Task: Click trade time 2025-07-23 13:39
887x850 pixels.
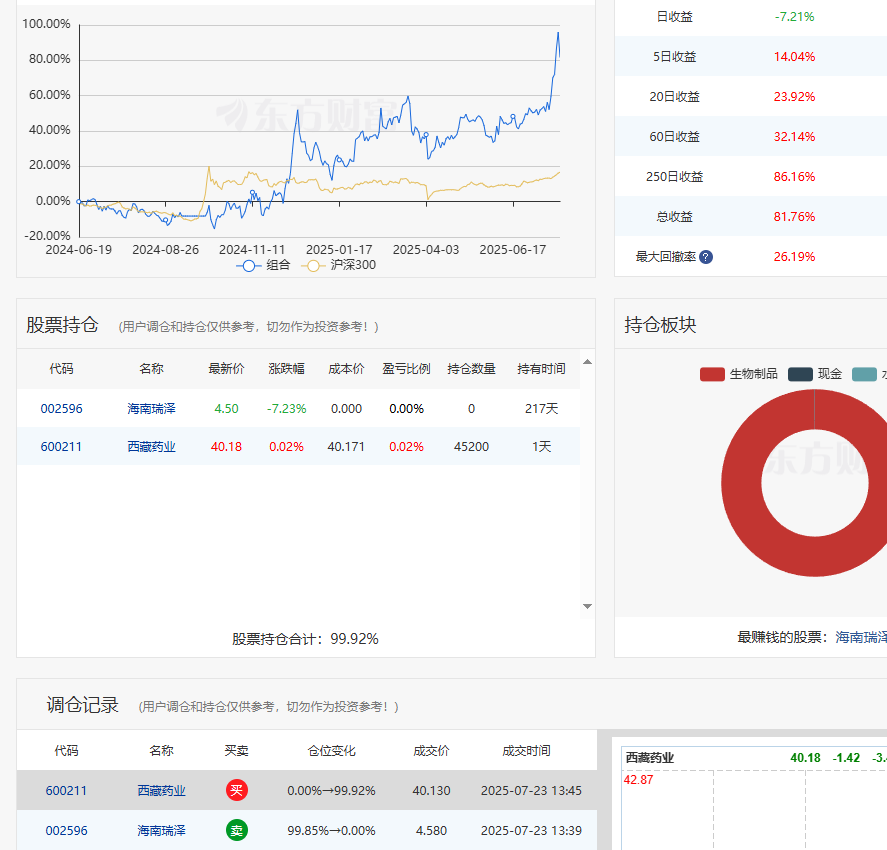Action: coord(531,830)
